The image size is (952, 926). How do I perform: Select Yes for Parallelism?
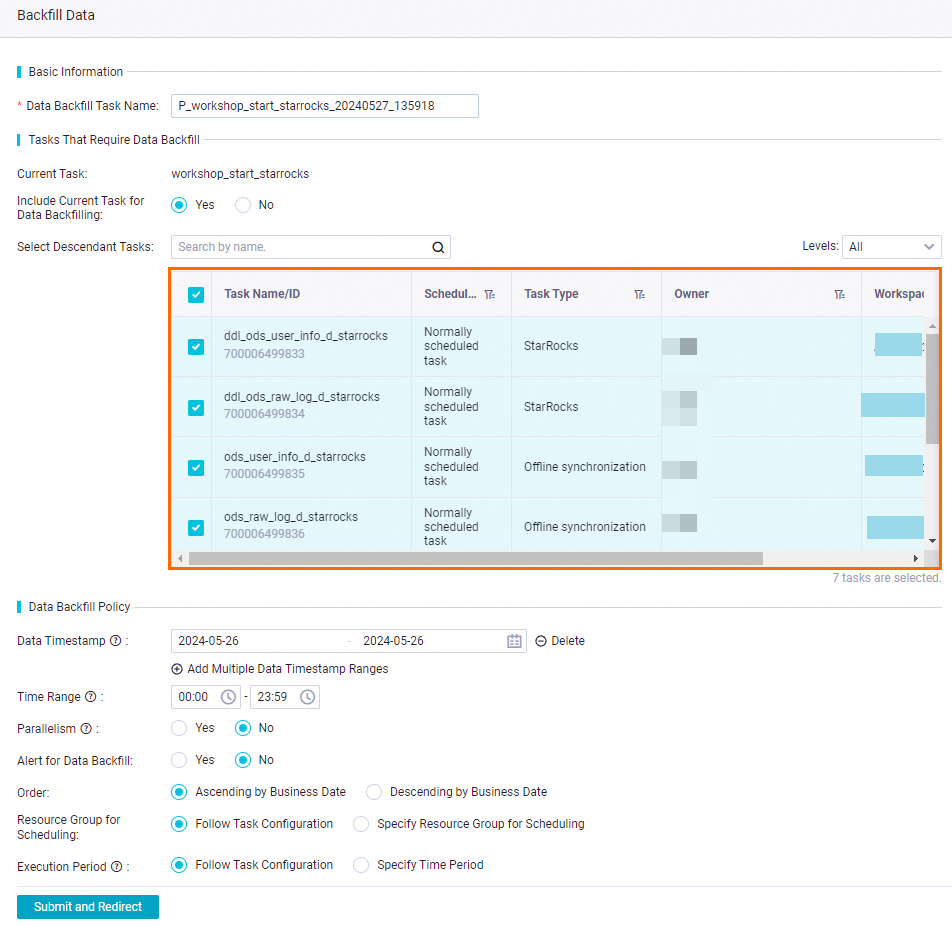(179, 728)
